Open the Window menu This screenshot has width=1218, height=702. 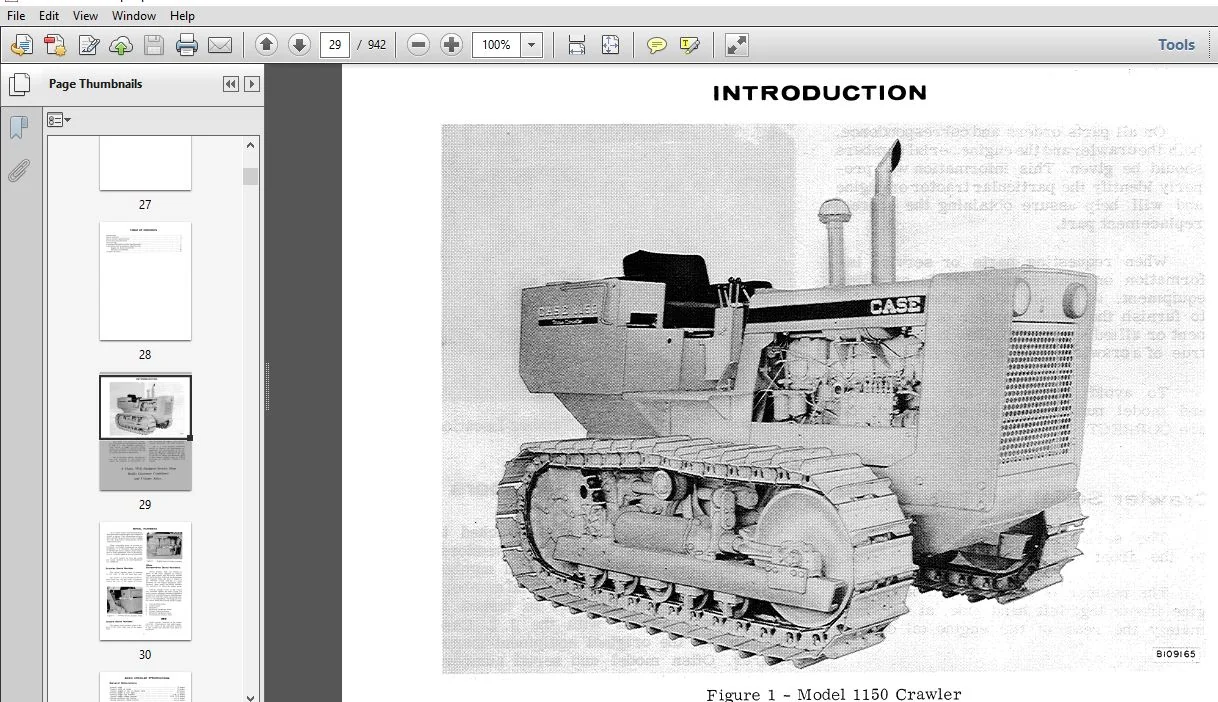point(133,16)
